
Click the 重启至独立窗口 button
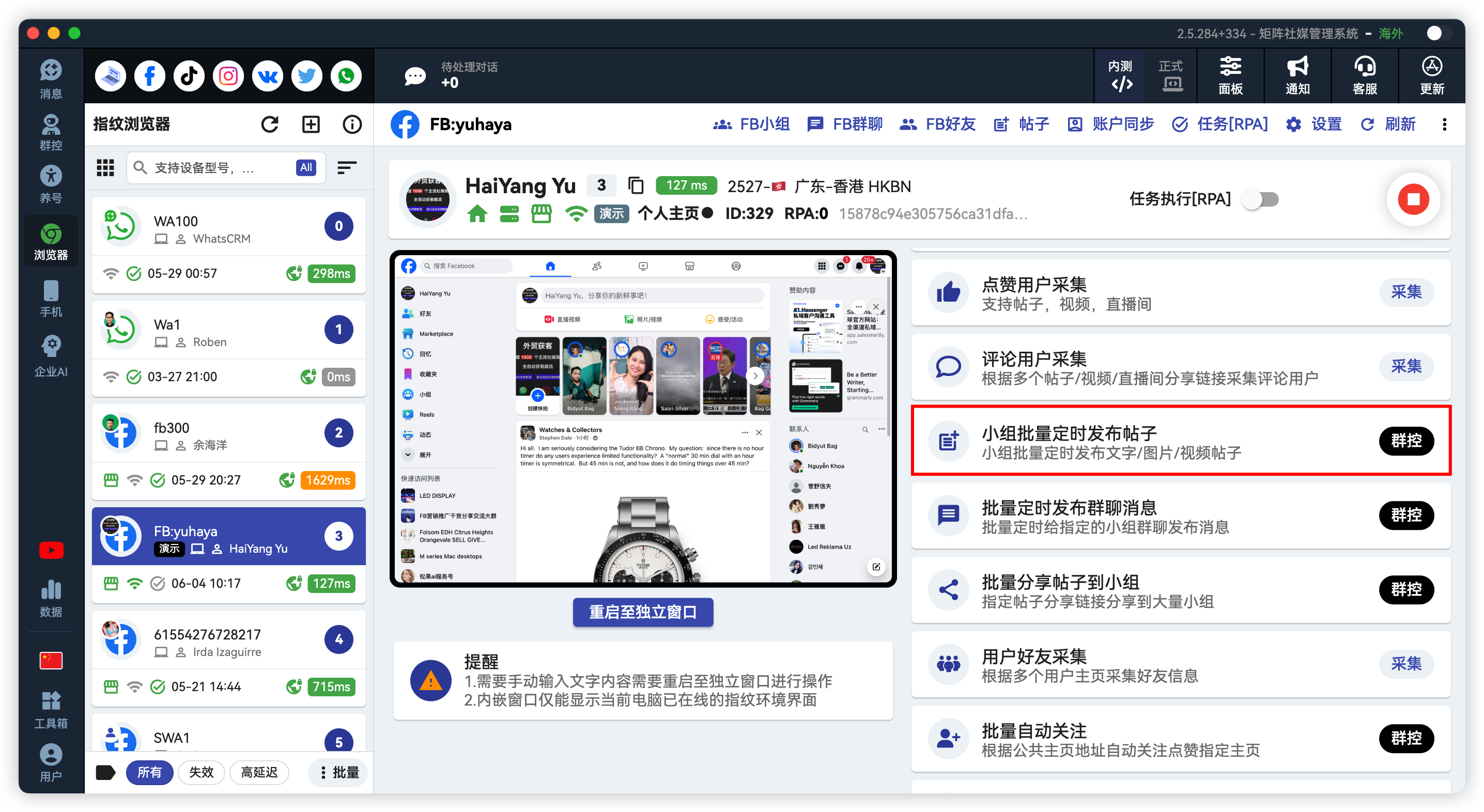643,612
